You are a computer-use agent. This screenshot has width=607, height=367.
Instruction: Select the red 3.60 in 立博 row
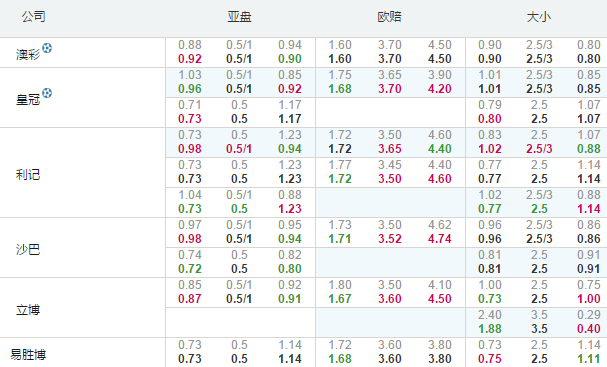click(x=390, y=299)
